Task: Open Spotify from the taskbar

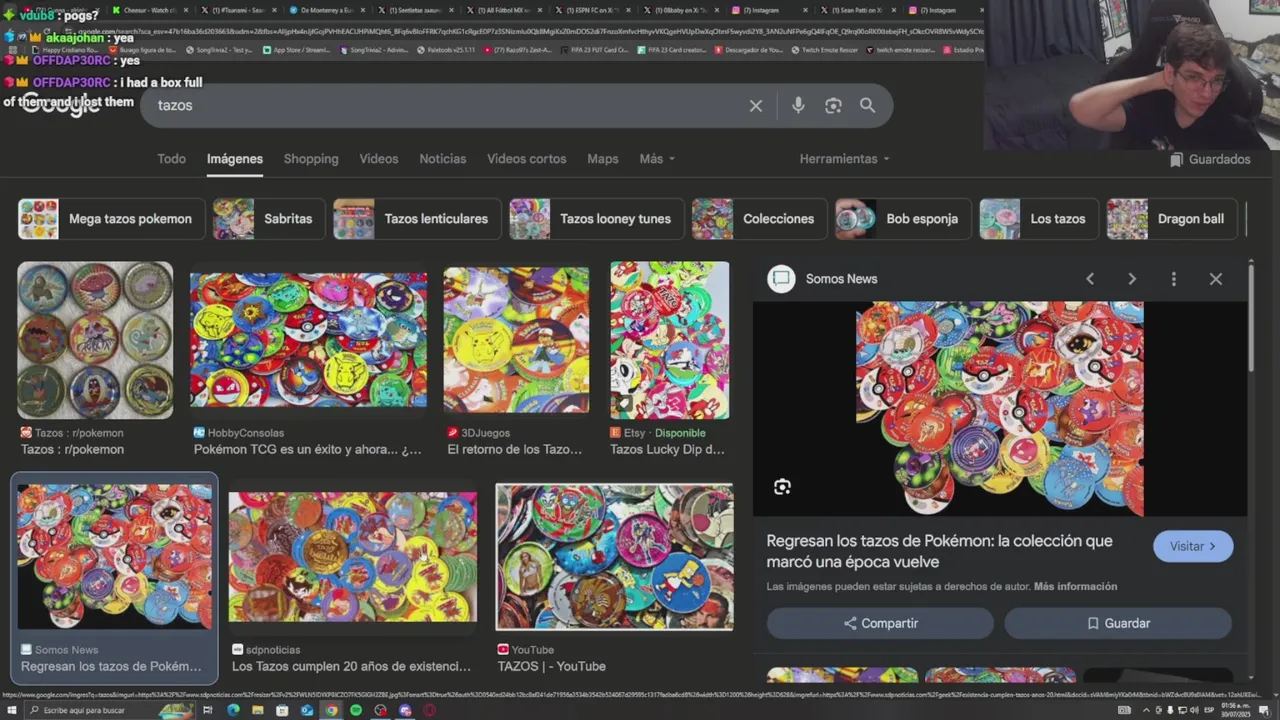Action: tap(356, 710)
